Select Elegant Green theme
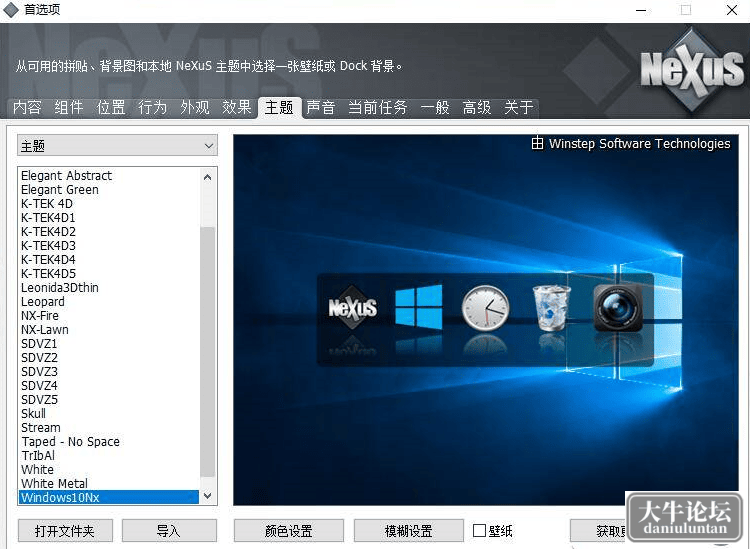The width and height of the screenshot is (750, 549). click(x=109, y=189)
